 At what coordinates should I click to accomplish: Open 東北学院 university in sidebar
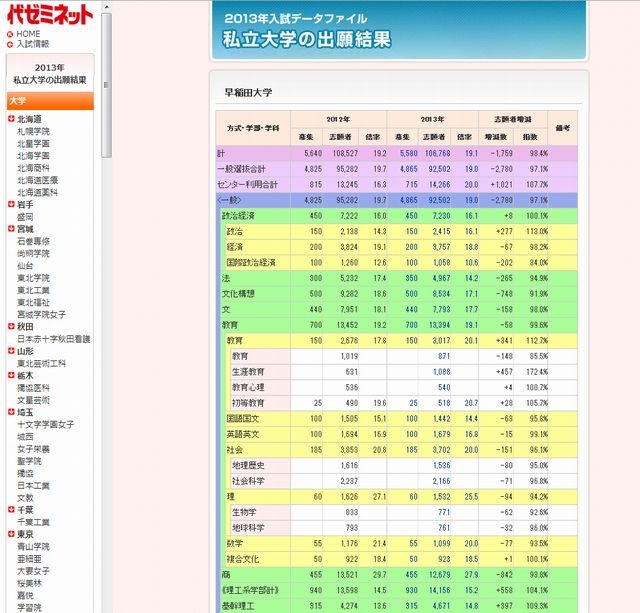click(x=33, y=278)
